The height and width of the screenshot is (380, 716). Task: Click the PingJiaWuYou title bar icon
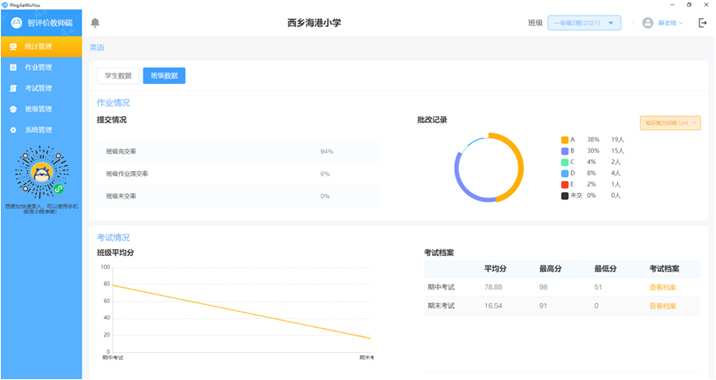click(5, 5)
